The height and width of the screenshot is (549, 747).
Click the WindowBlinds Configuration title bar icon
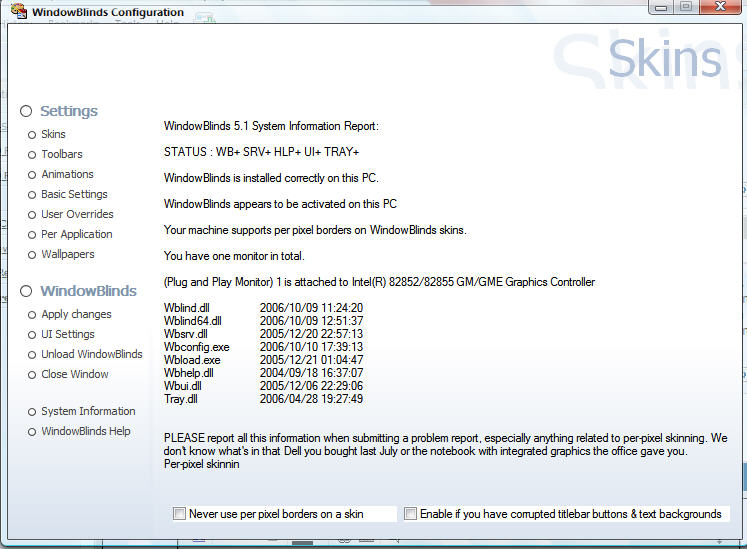(x=19, y=10)
